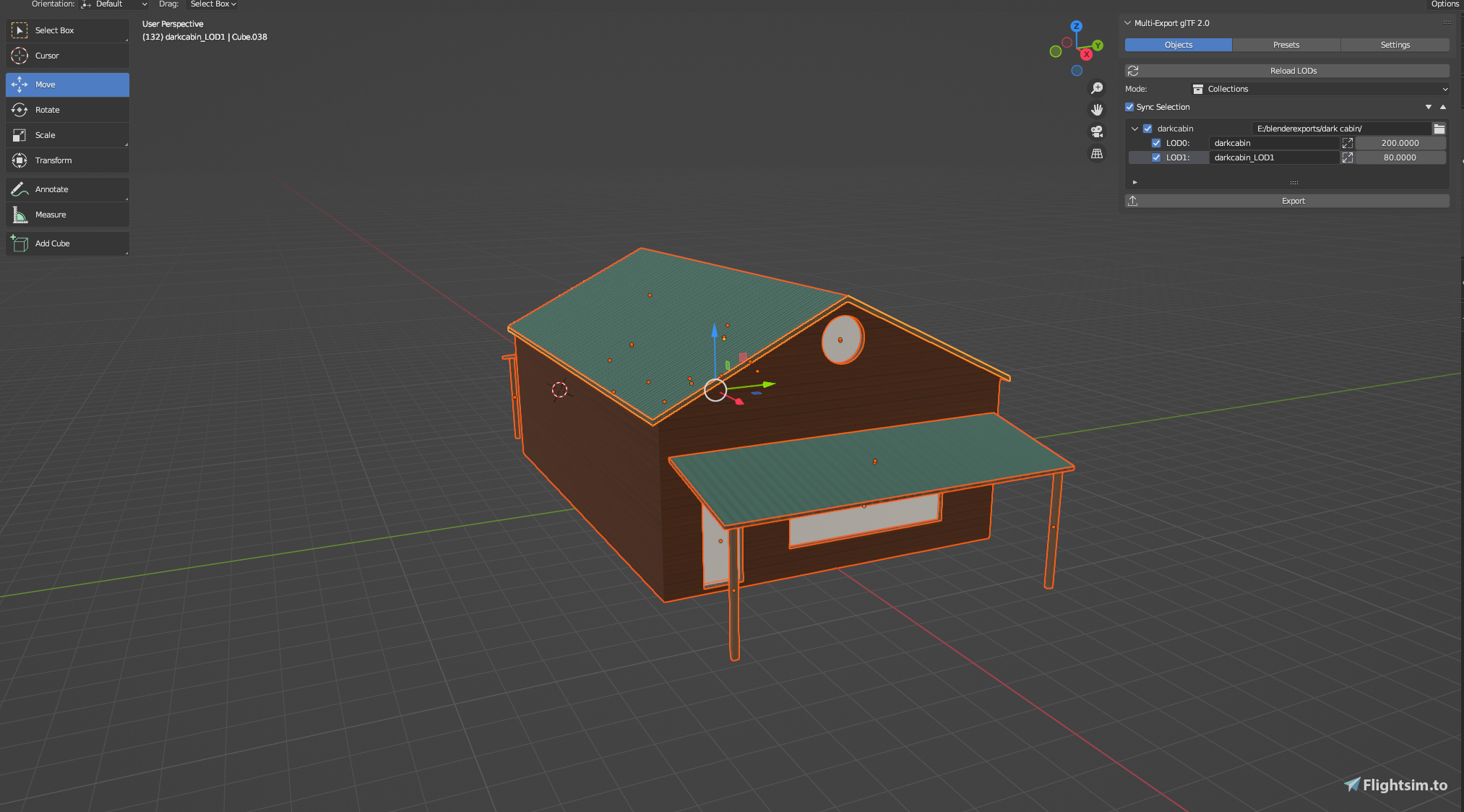Collapse the Multi-Export glTF 2.0 panel

1127,23
